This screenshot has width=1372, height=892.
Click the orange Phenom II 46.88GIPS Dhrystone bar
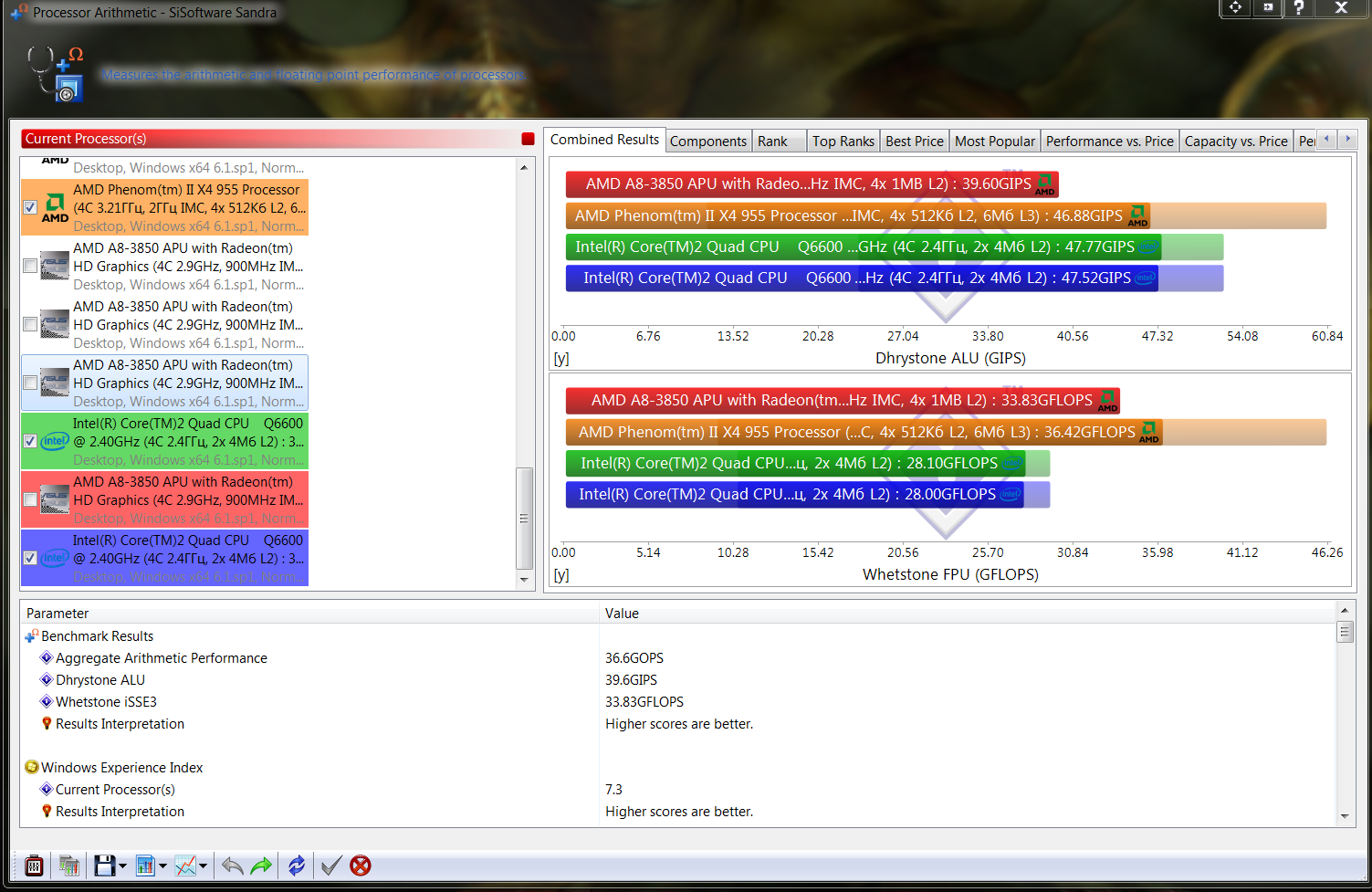(x=858, y=215)
